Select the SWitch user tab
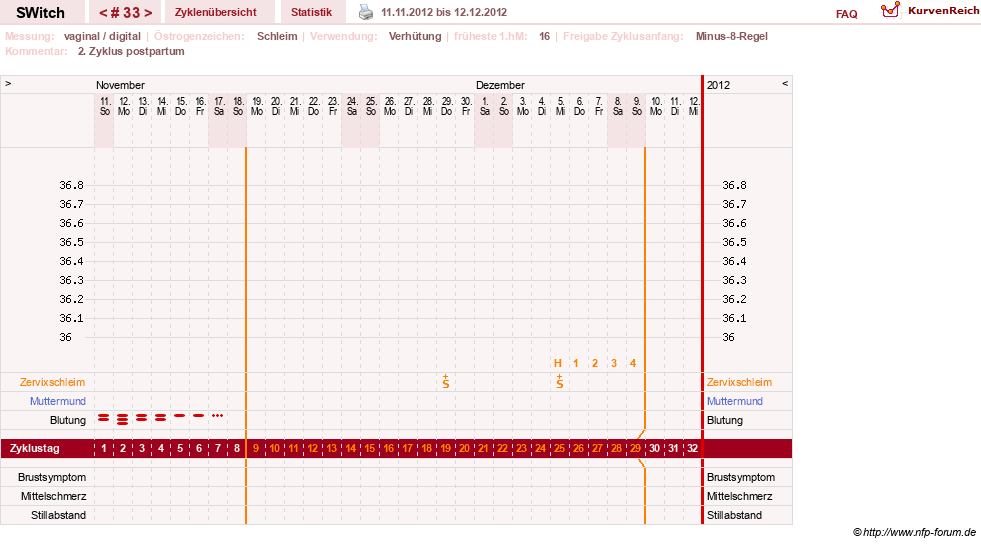 [x=41, y=13]
